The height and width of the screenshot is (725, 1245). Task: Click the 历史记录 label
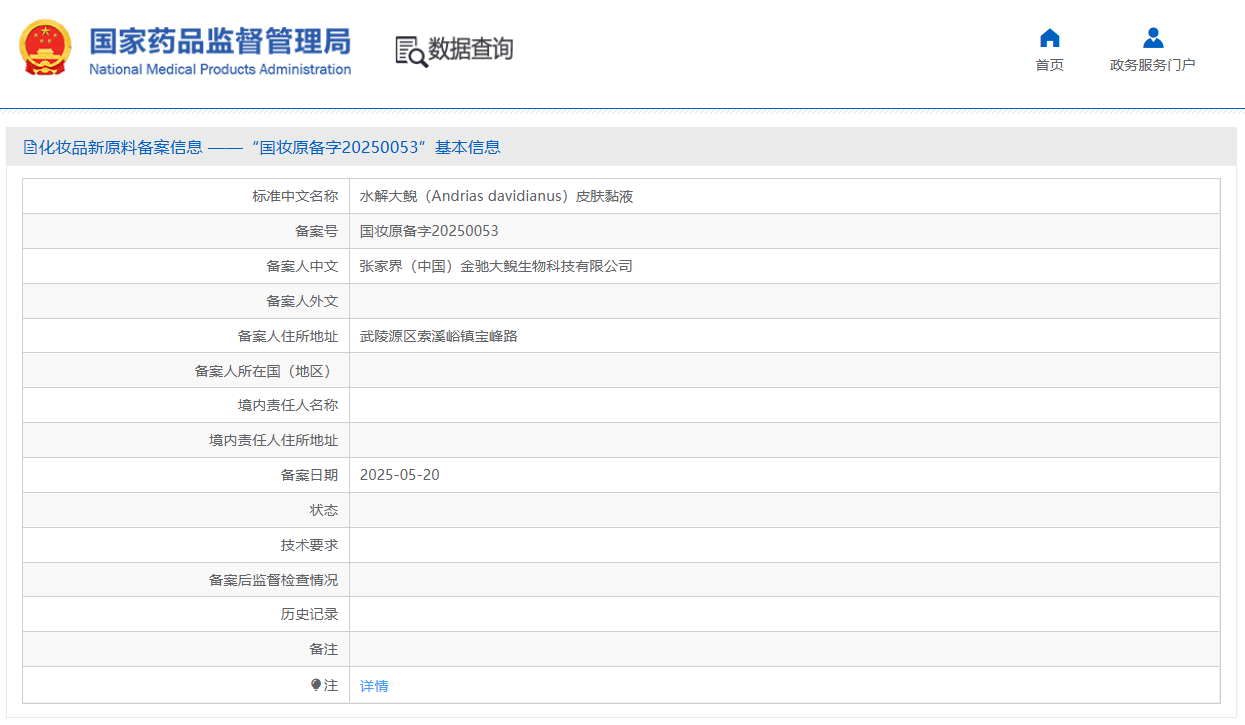pos(309,615)
